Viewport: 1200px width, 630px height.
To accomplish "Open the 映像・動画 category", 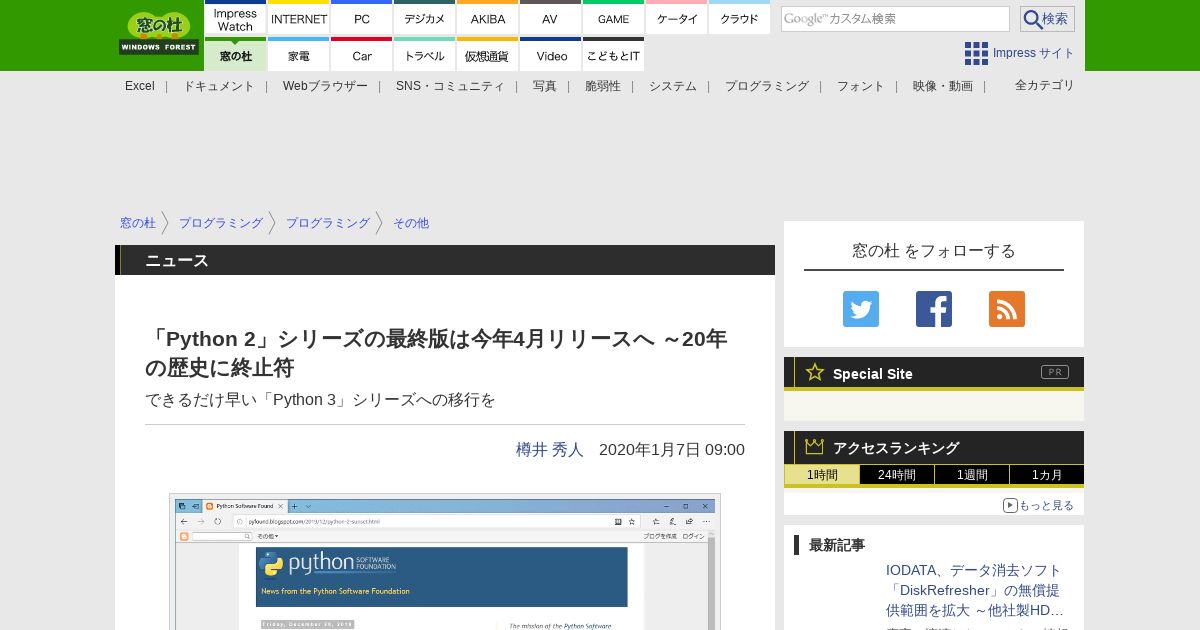I will pyautogui.click(x=943, y=86).
